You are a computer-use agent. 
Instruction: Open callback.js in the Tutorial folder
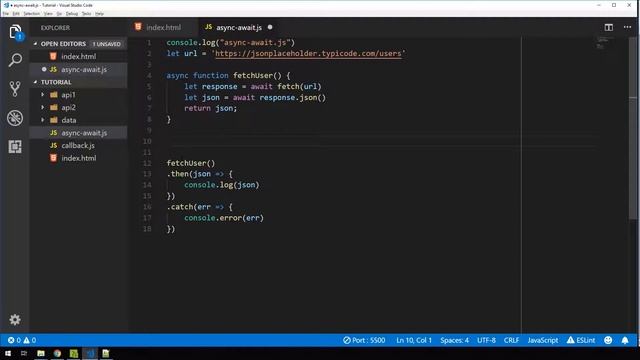(x=78, y=145)
